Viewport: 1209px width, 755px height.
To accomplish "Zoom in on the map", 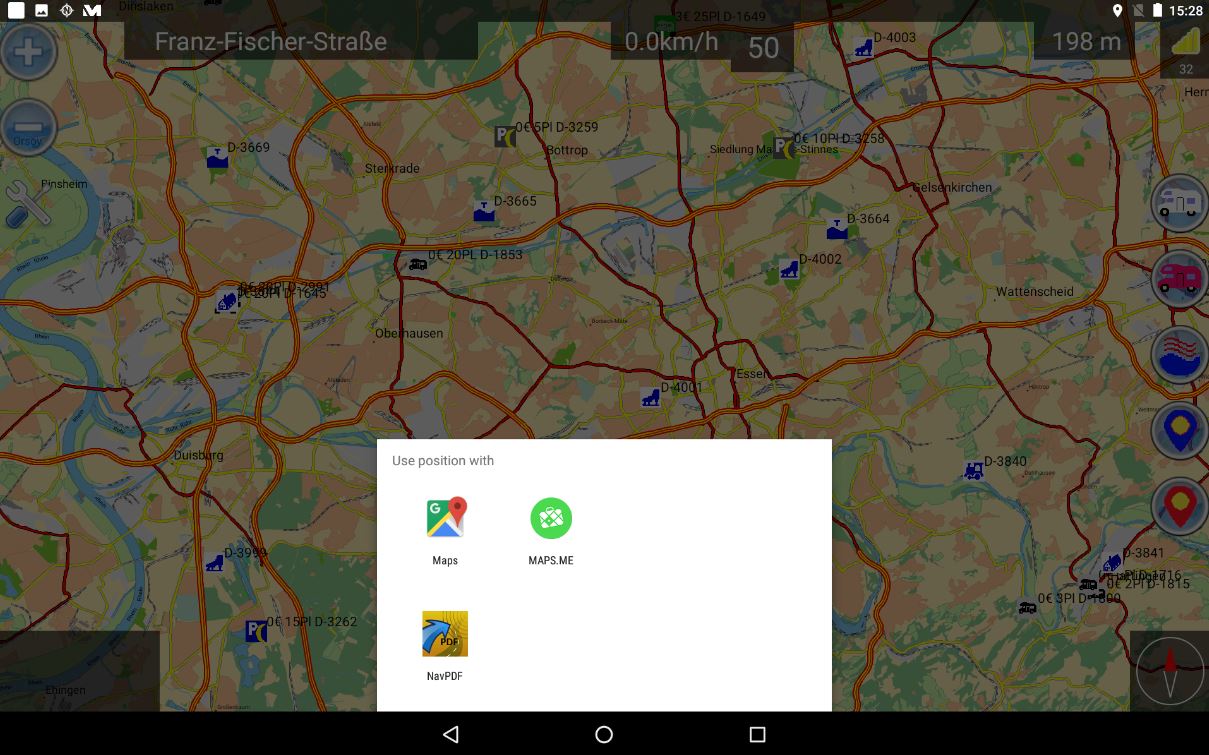I will 28,50.
